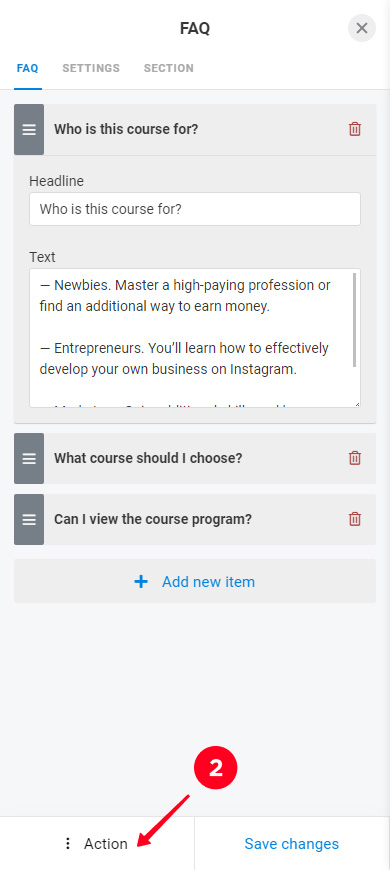Focus the Headline input field
Image resolution: width=390 pixels, height=870 pixels.
click(x=195, y=209)
